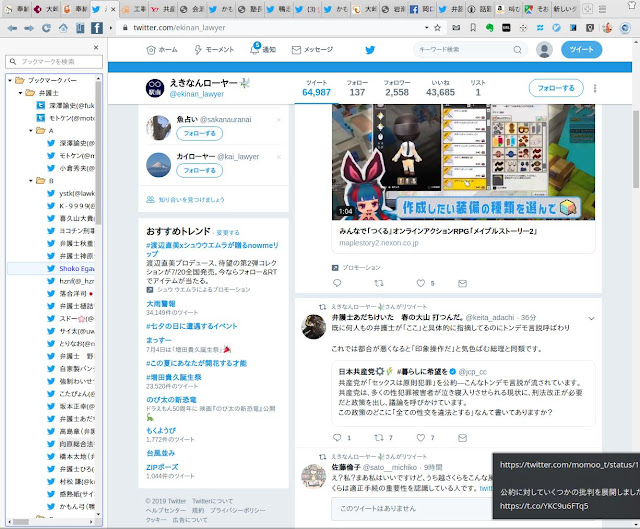The height and width of the screenshot is (529, 640).
Task: Reload the current Twitter page
Action: tap(47, 28)
